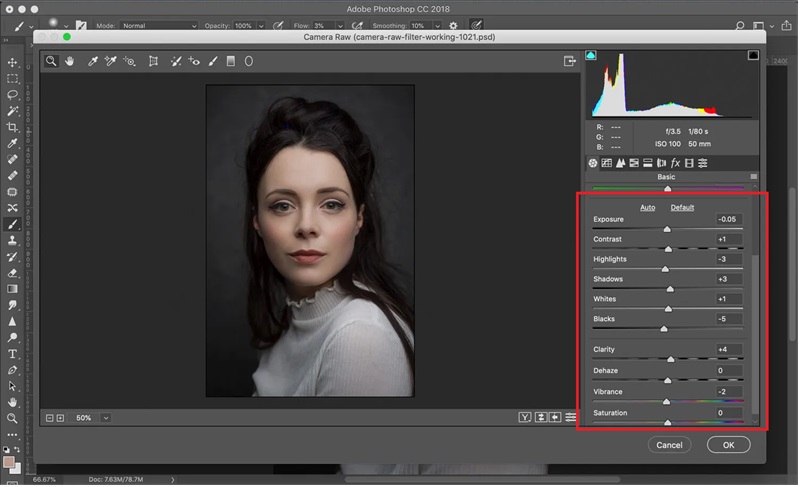This screenshot has height=487, width=800.
Task: Open the zoom level 50% dropdown
Action: pos(106,418)
